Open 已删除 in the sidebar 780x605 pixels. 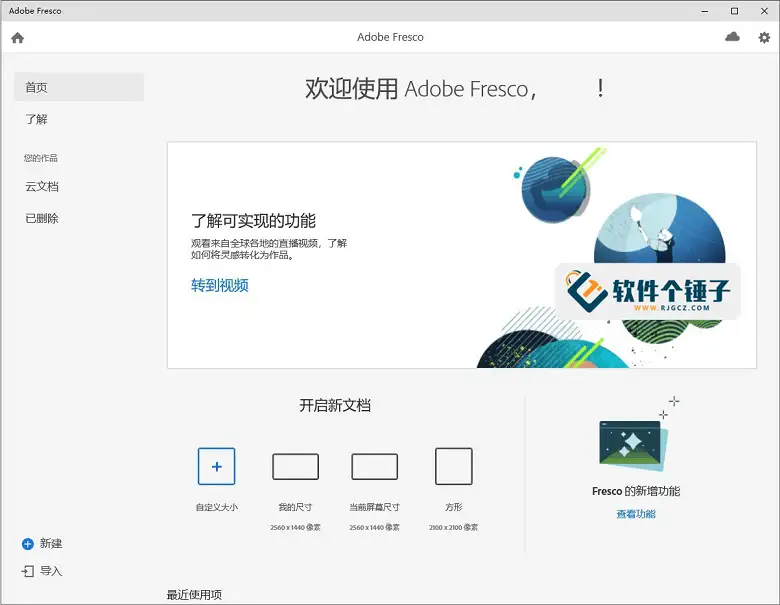(x=42, y=218)
